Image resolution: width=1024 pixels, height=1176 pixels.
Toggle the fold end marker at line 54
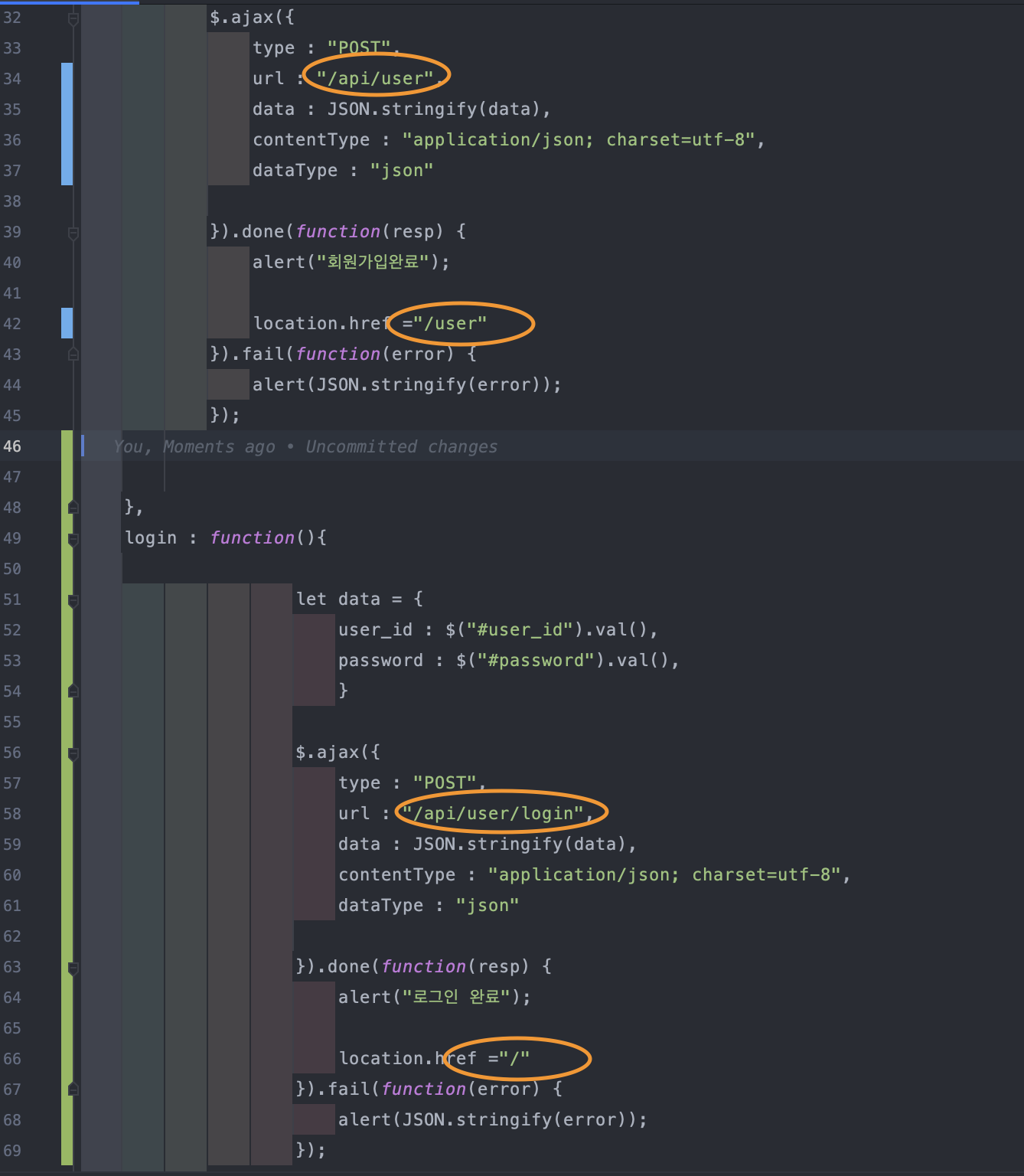tap(73, 691)
